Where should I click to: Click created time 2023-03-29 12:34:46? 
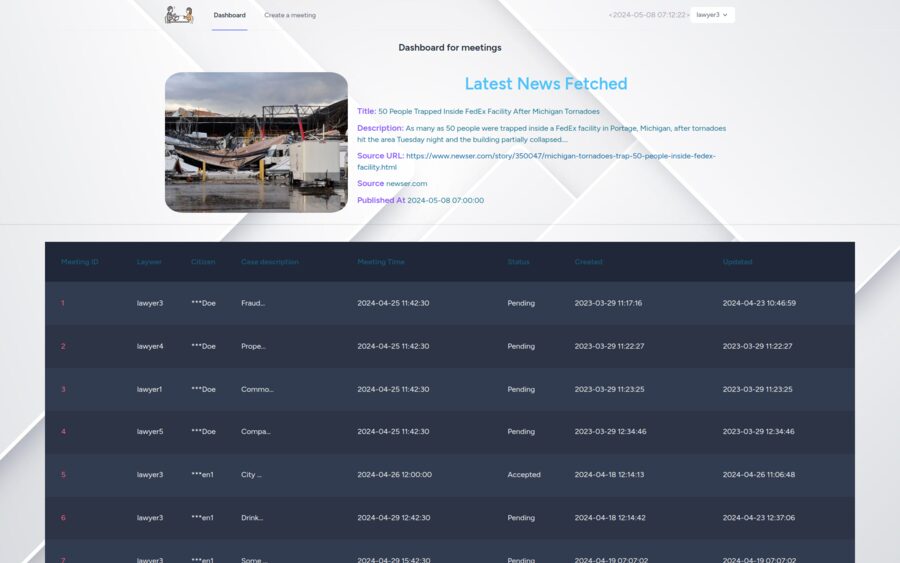pos(610,432)
